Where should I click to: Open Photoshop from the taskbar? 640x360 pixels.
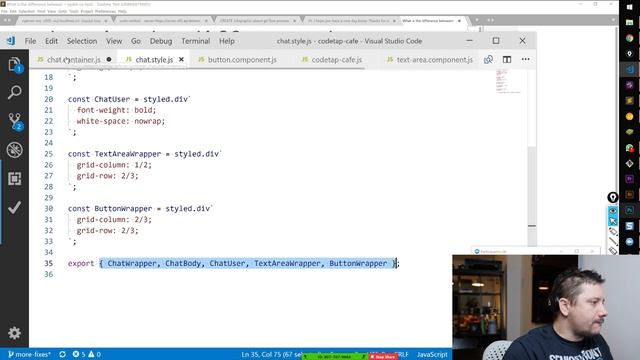[629, 210]
